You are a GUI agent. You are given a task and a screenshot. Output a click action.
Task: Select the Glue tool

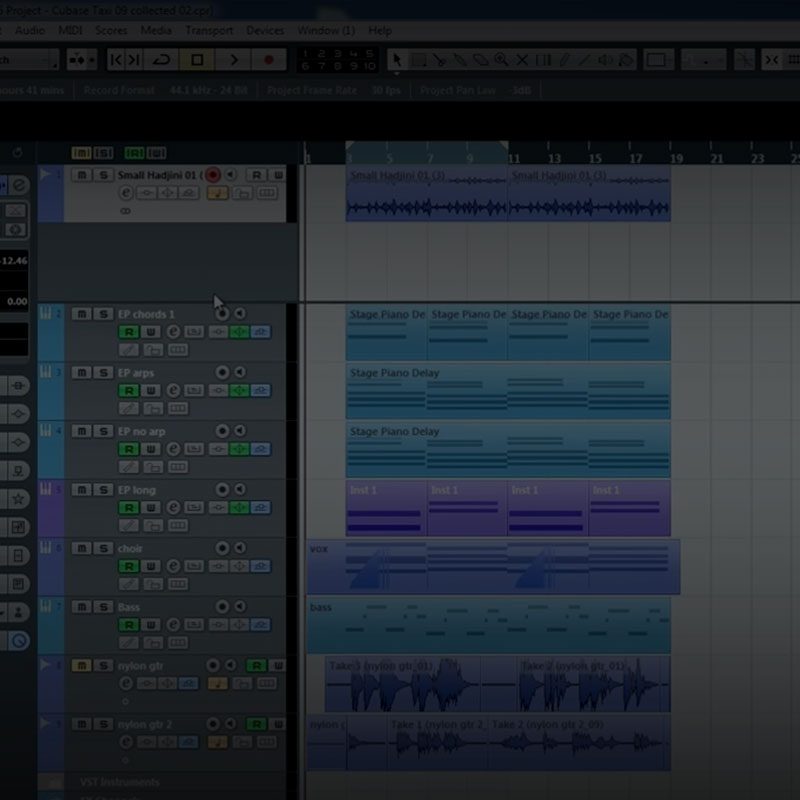pos(460,60)
